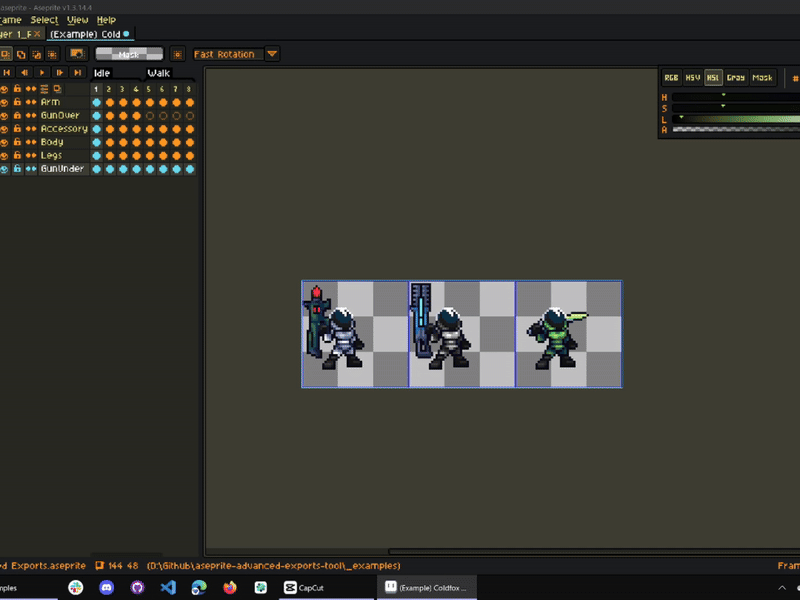
Task: Toggle continuous mode on the Body layer
Action: [x=31, y=143]
